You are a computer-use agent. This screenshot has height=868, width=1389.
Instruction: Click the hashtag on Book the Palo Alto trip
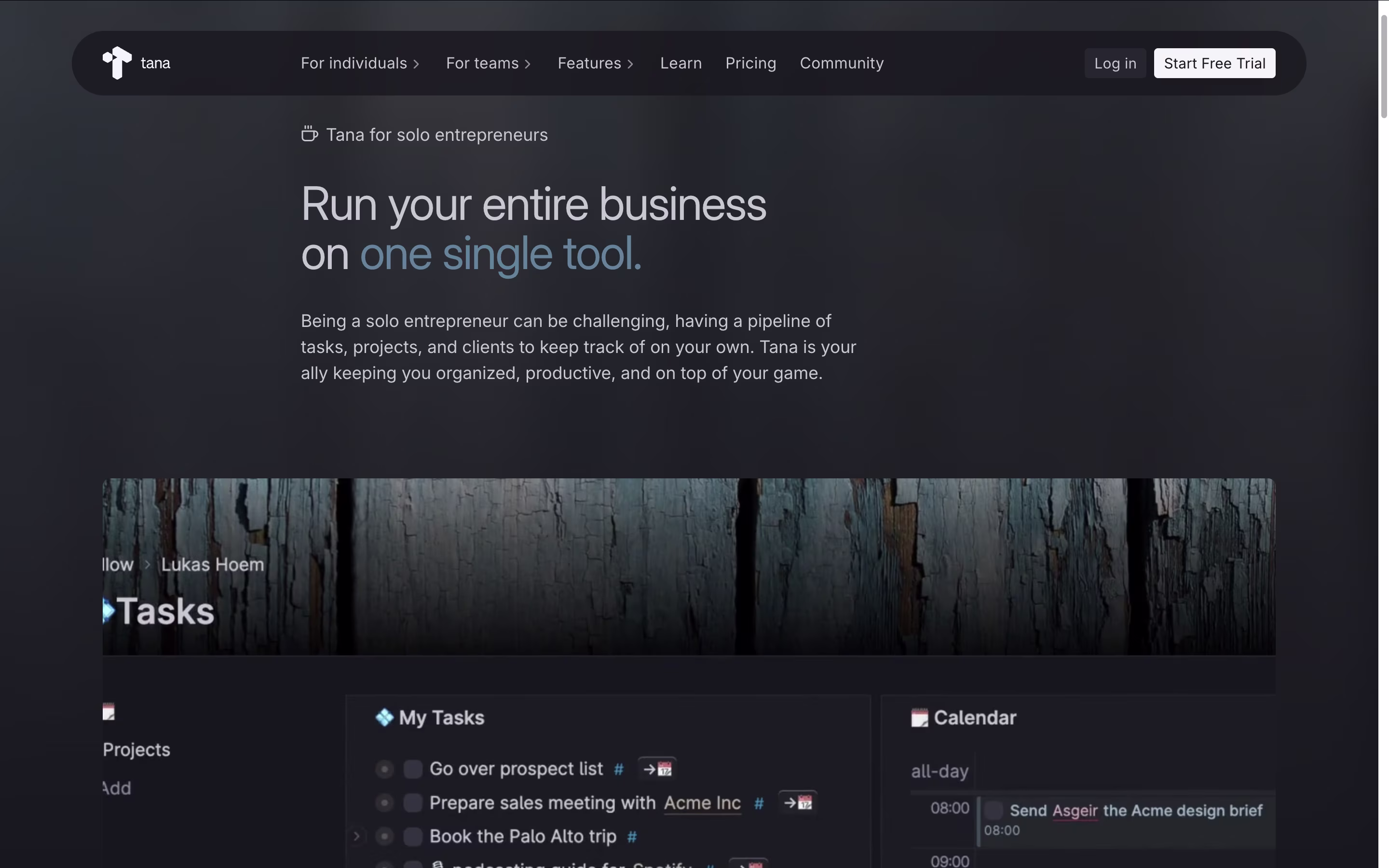tap(632, 837)
